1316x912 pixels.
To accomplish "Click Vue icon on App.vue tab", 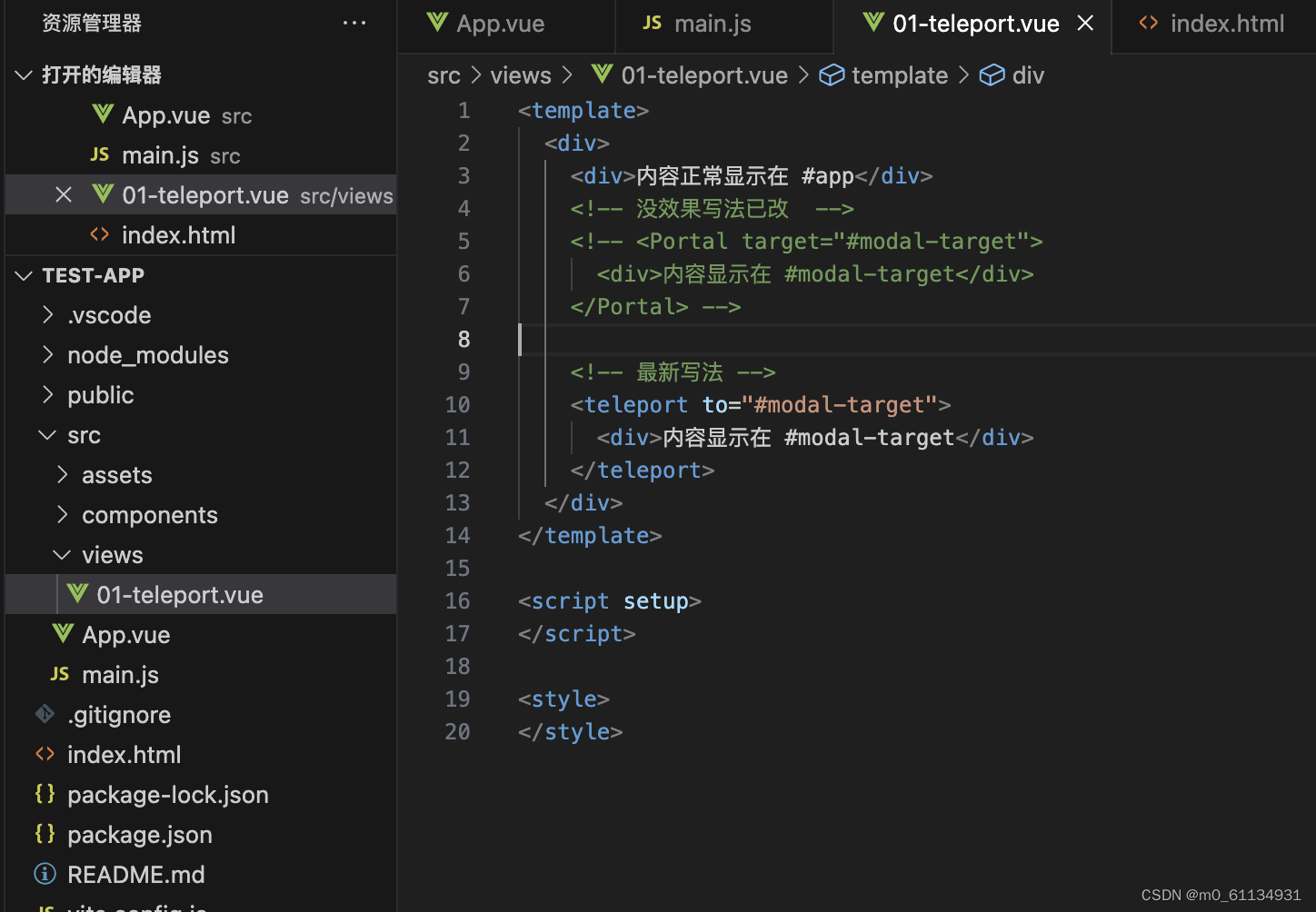I will 437,23.
